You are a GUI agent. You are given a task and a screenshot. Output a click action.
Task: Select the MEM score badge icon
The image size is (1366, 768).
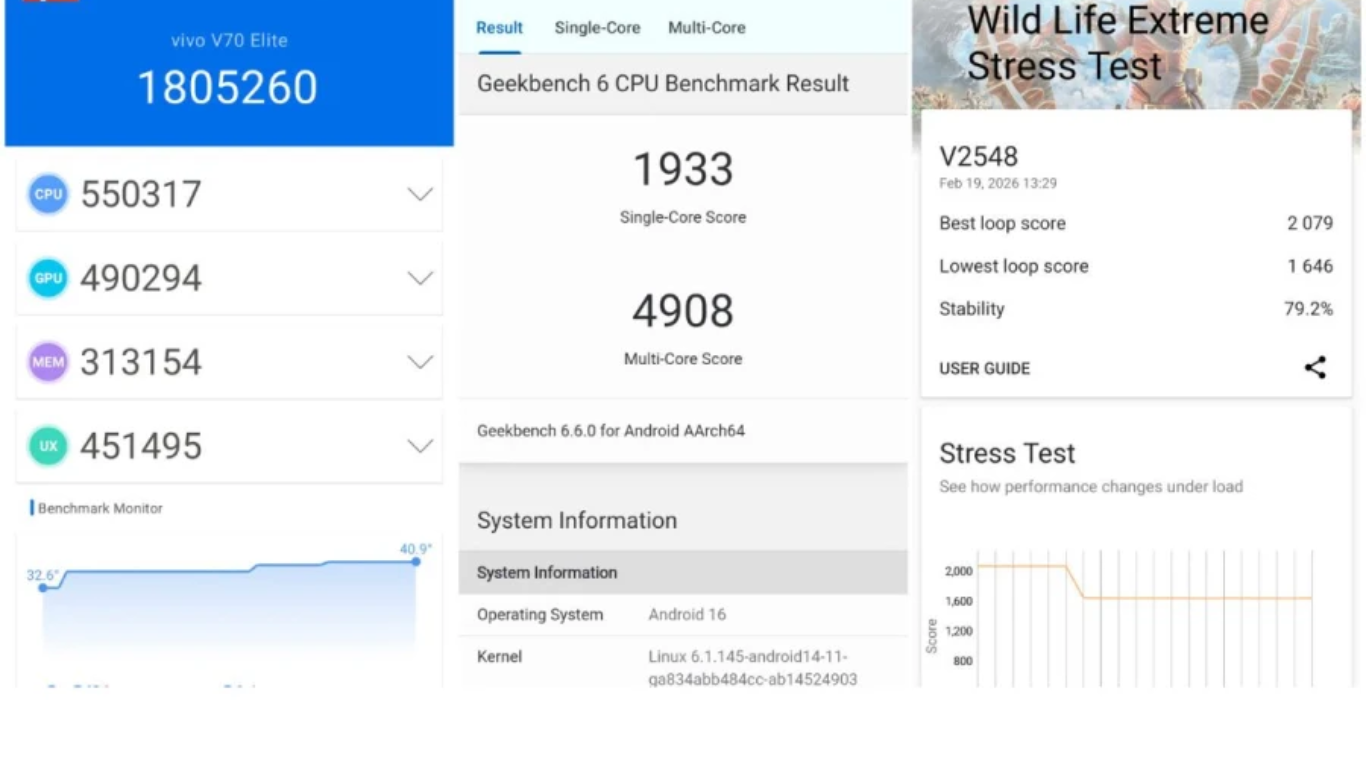(47, 362)
